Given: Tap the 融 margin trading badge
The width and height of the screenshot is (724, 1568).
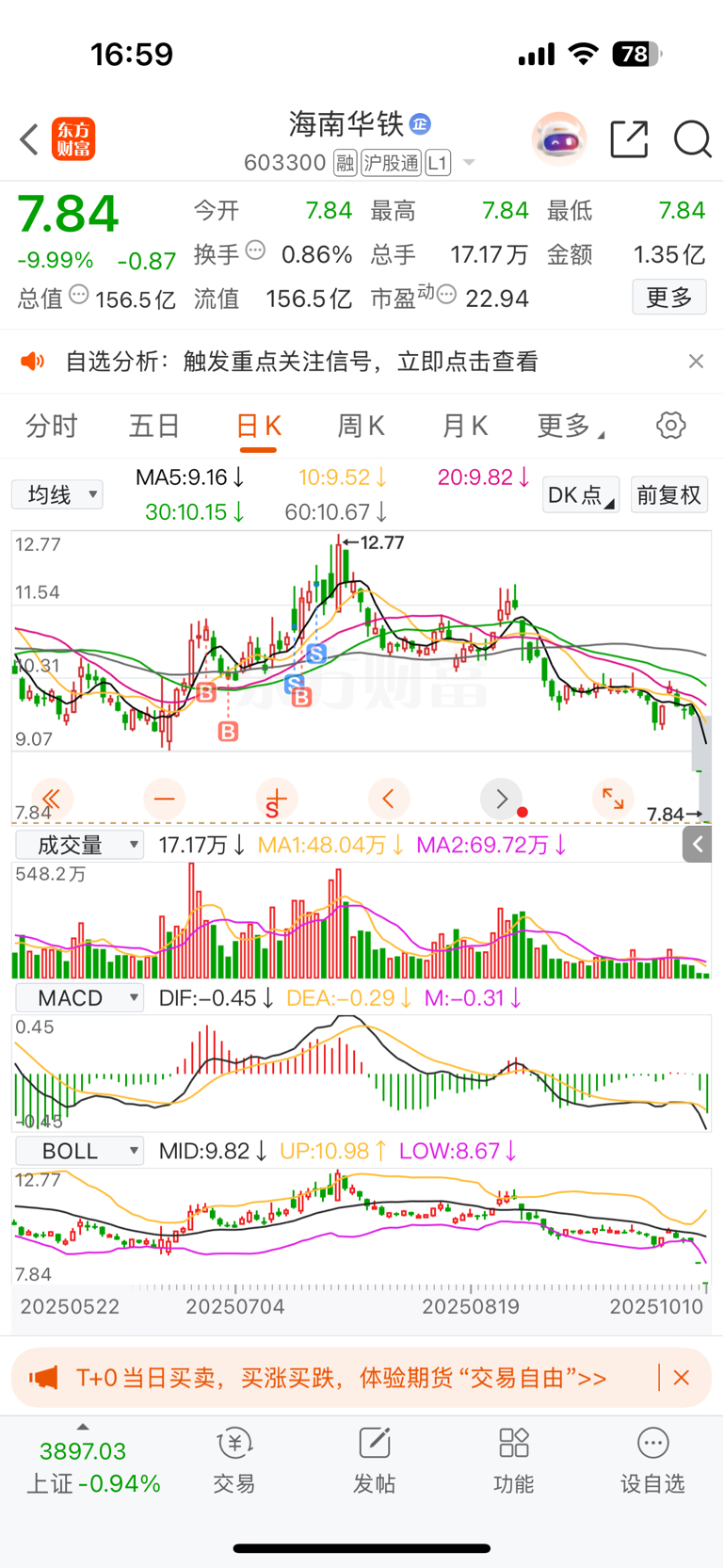Looking at the screenshot, I should click(x=346, y=163).
